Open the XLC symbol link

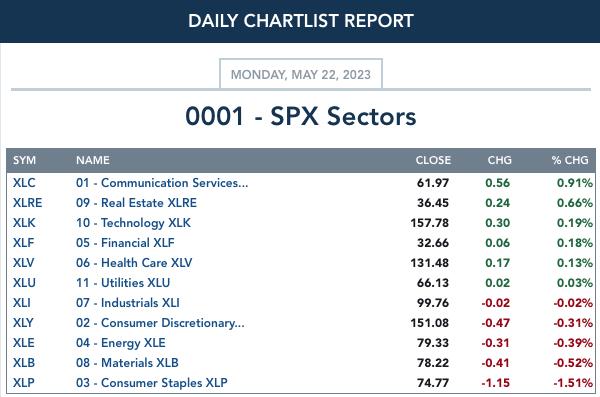point(24,183)
